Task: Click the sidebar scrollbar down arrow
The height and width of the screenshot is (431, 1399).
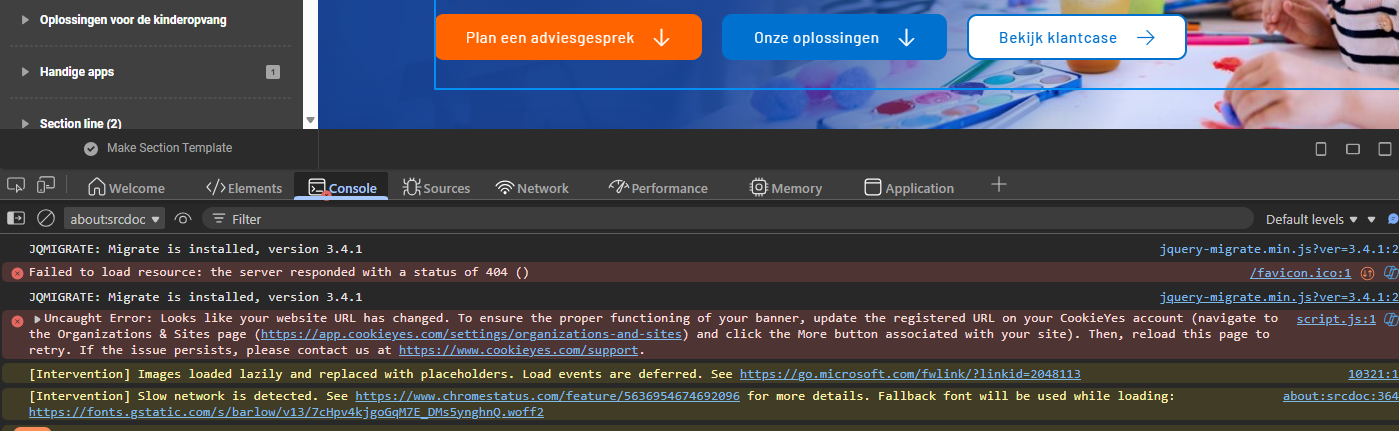Action: pos(309,121)
